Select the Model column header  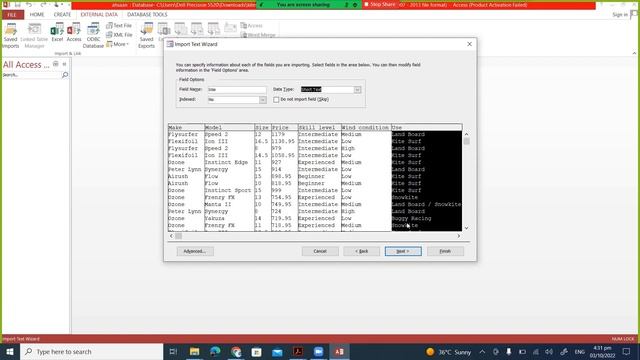pos(229,127)
